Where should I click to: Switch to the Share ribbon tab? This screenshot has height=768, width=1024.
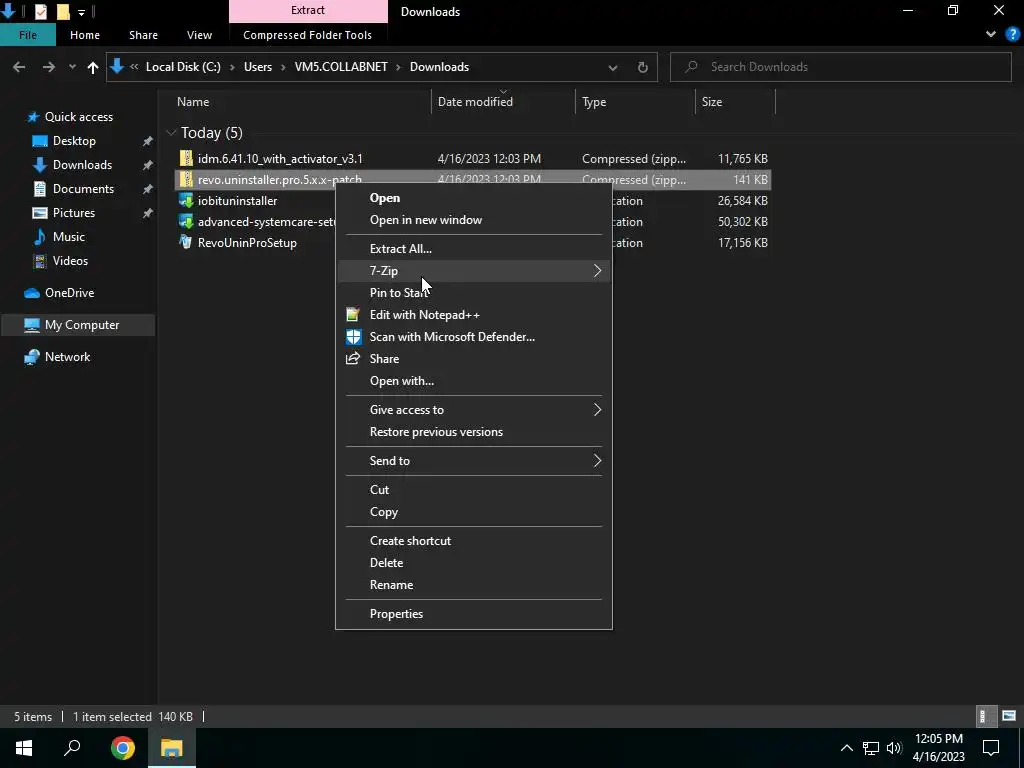(x=143, y=35)
